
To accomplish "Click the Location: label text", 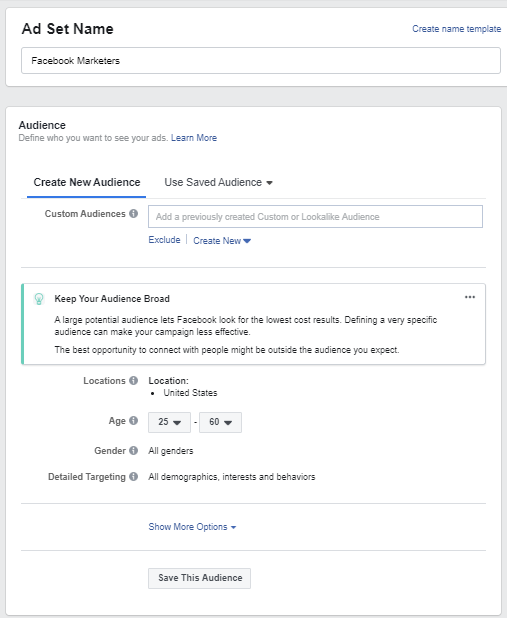I will click(168, 381).
